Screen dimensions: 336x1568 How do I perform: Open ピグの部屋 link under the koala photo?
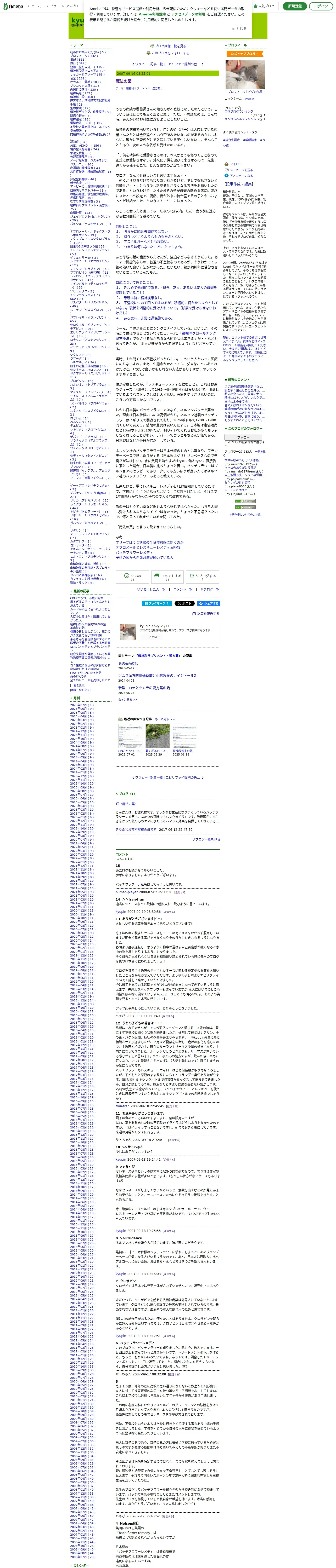255,92
